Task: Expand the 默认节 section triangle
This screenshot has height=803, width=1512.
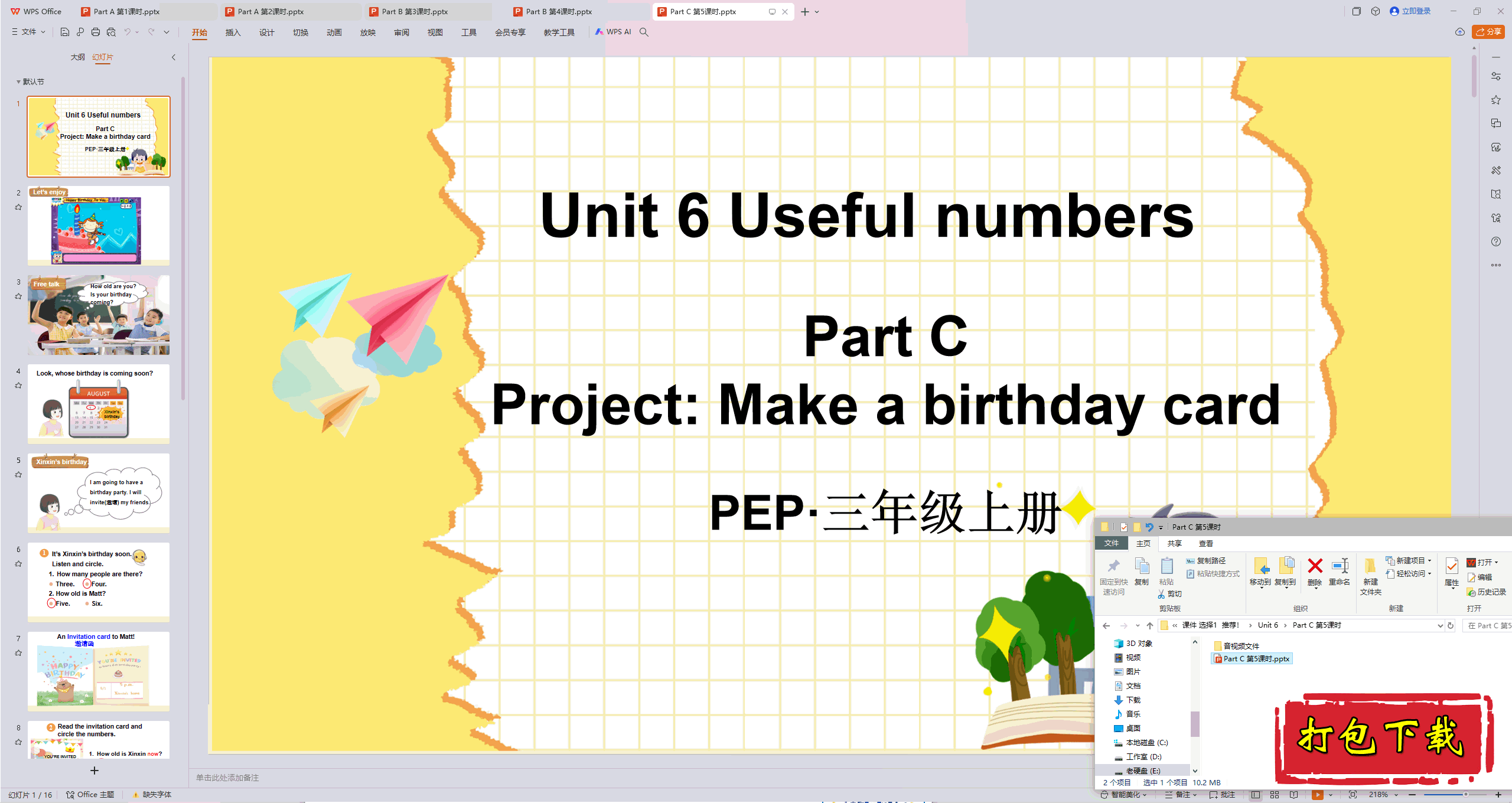Action: (18, 81)
